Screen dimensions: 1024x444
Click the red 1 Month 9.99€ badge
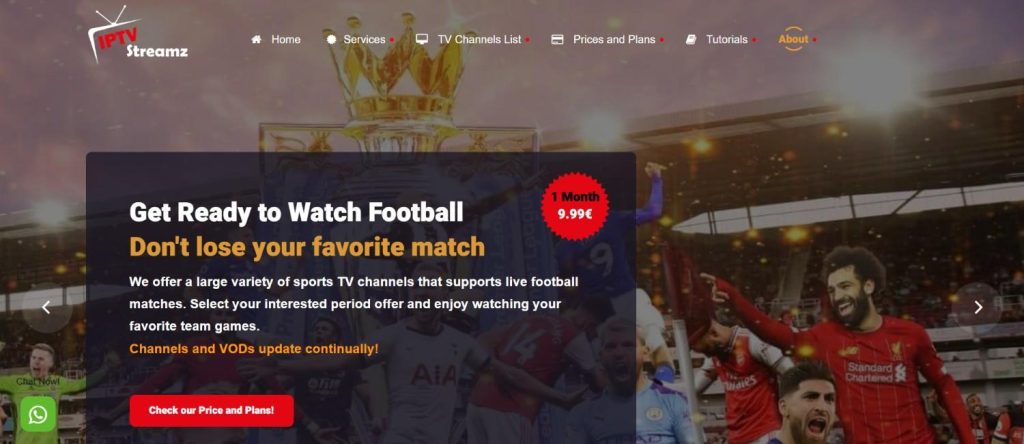tap(575, 206)
